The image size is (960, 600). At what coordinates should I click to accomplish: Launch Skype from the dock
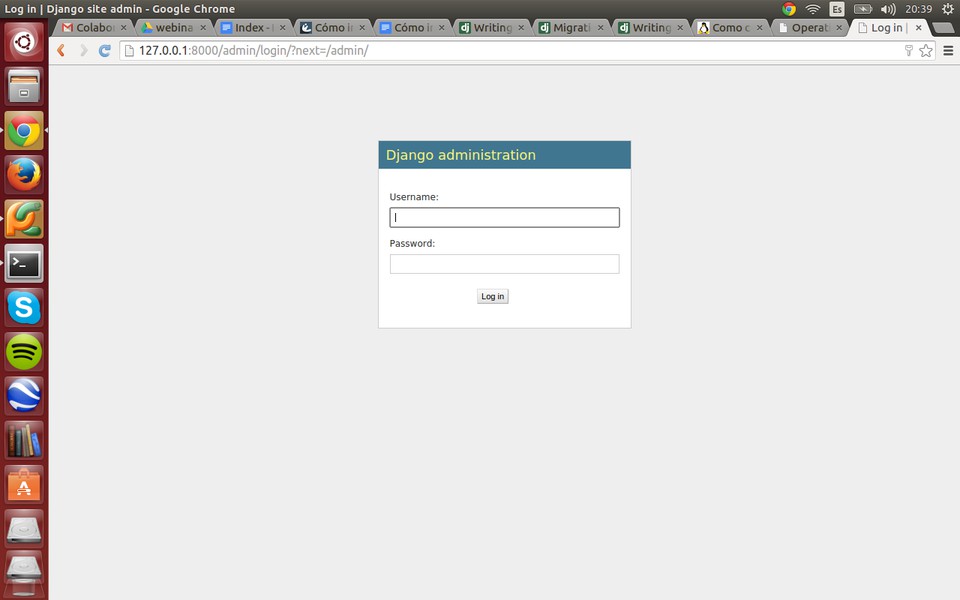click(24, 307)
